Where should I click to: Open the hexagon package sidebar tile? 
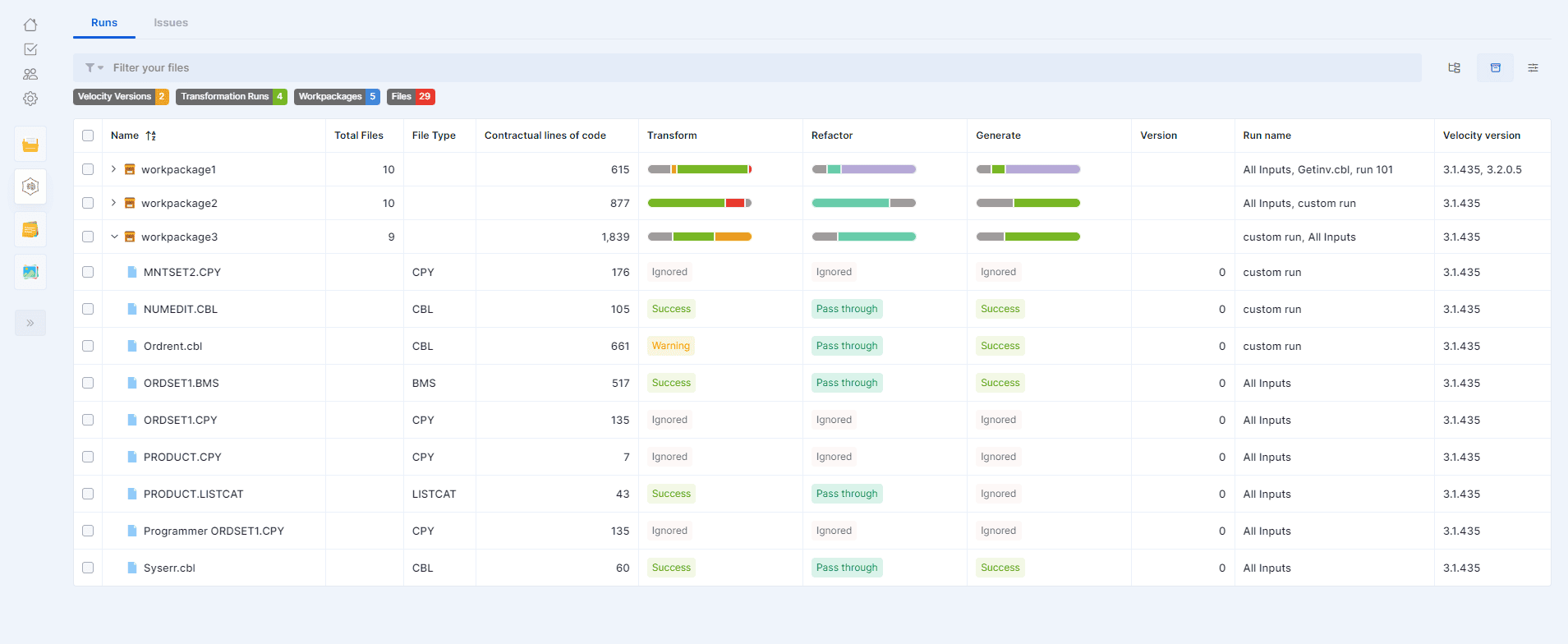pyautogui.click(x=30, y=186)
